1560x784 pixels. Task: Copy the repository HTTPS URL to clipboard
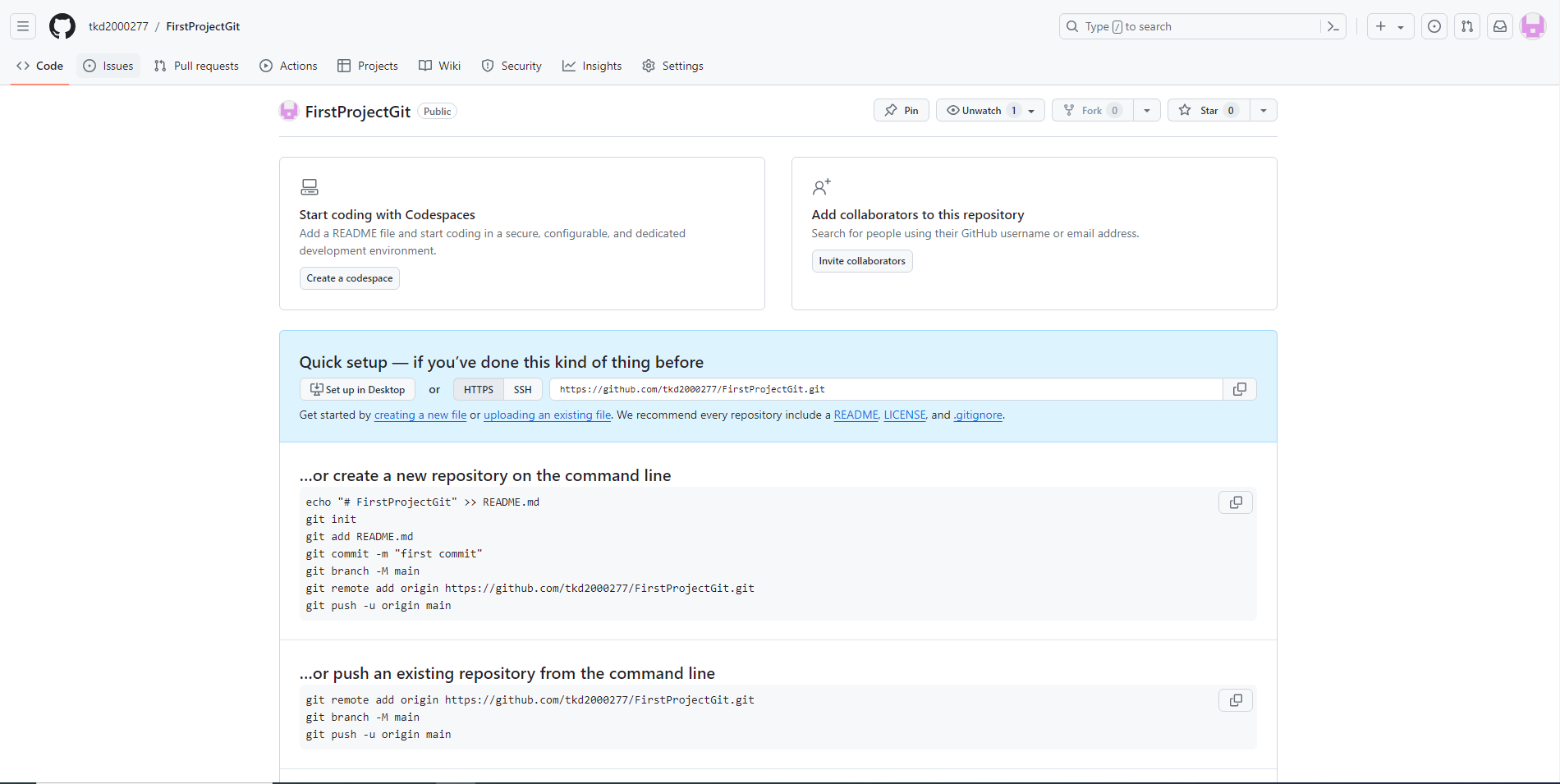(x=1240, y=389)
